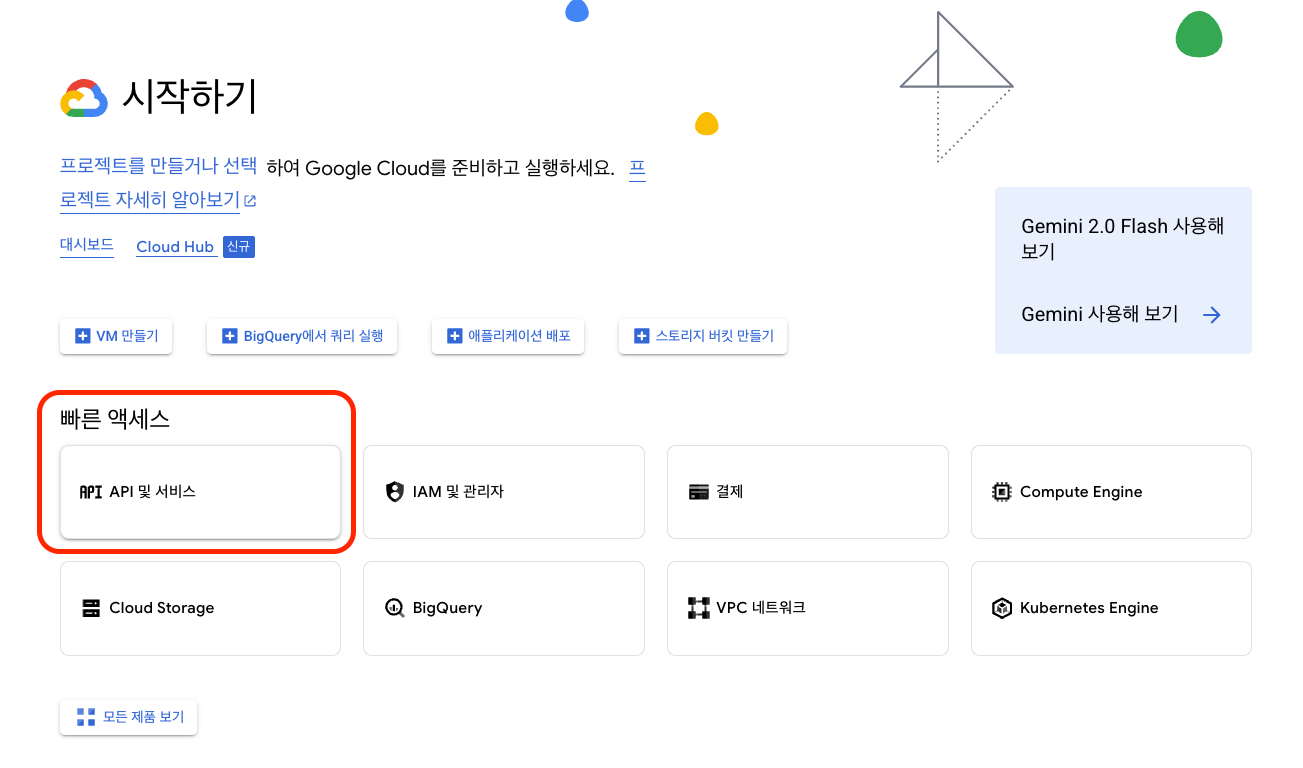Image resolution: width=1303 pixels, height=768 pixels.
Task: Click the plus icon on 스토리지 버킷 만들기
Action: click(642, 336)
